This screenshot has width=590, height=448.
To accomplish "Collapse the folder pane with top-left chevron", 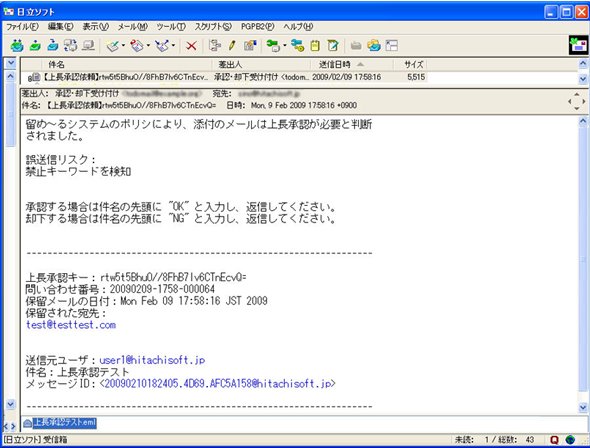I will pos(11,63).
